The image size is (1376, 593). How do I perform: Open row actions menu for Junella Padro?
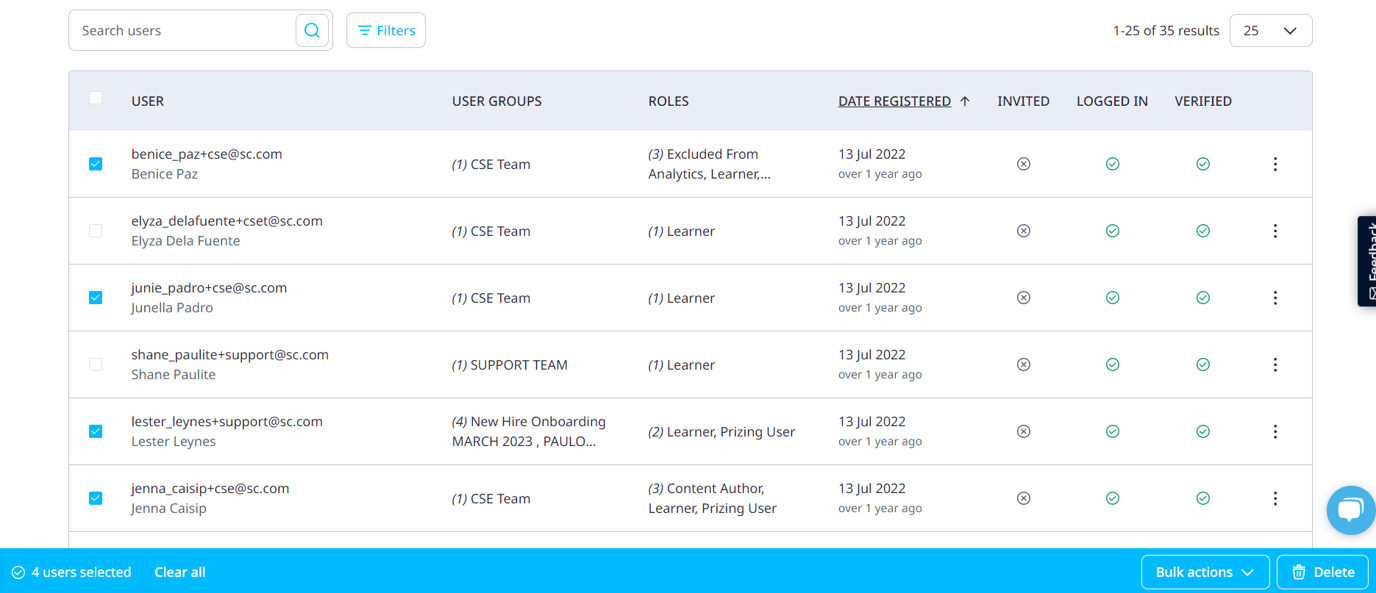click(1275, 297)
